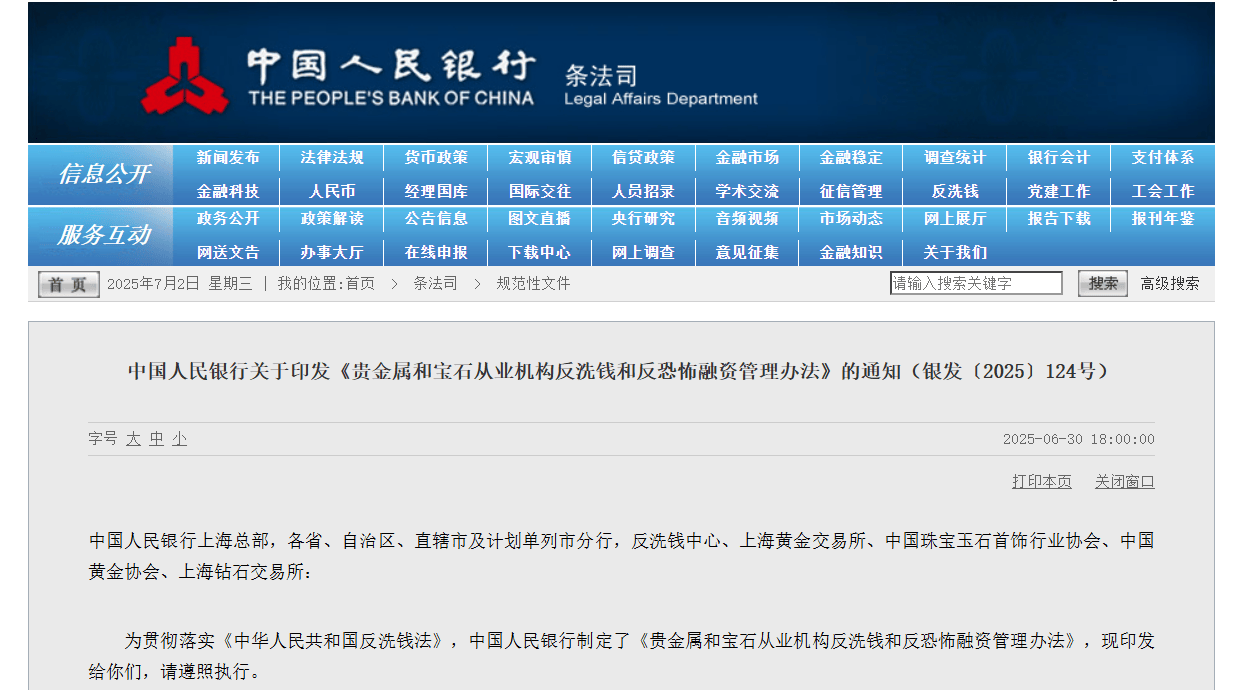Open 下载中心 page

pyautogui.click(x=540, y=252)
